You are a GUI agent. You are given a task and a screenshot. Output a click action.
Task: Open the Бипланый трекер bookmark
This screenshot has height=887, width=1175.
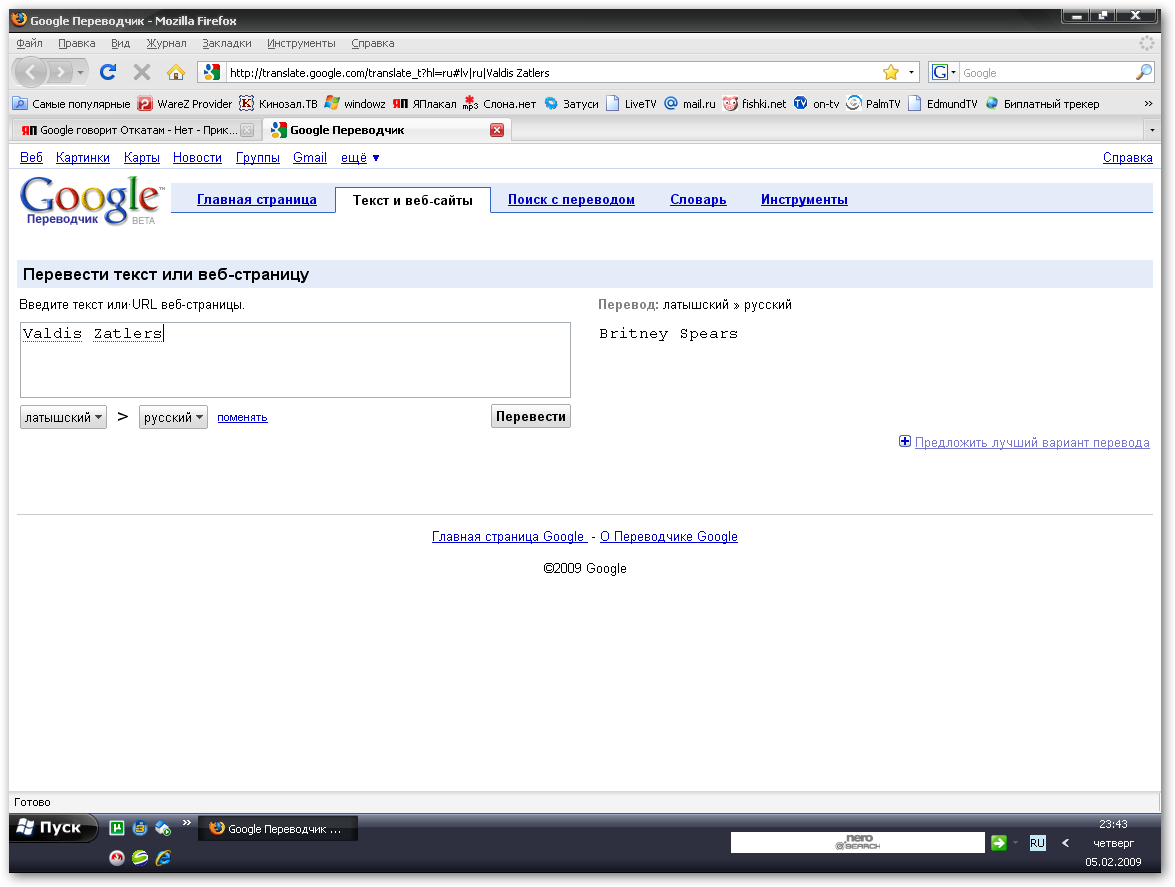pyautogui.click(x=1042, y=103)
